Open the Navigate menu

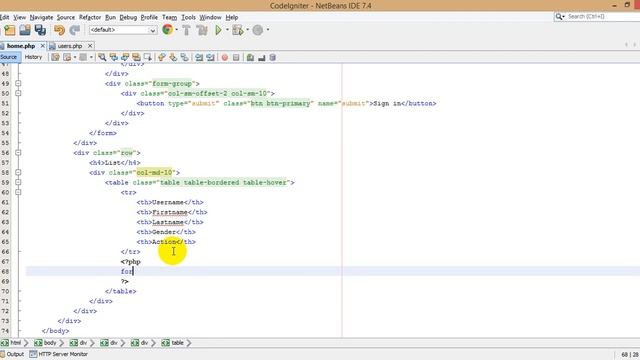tap(41, 17)
